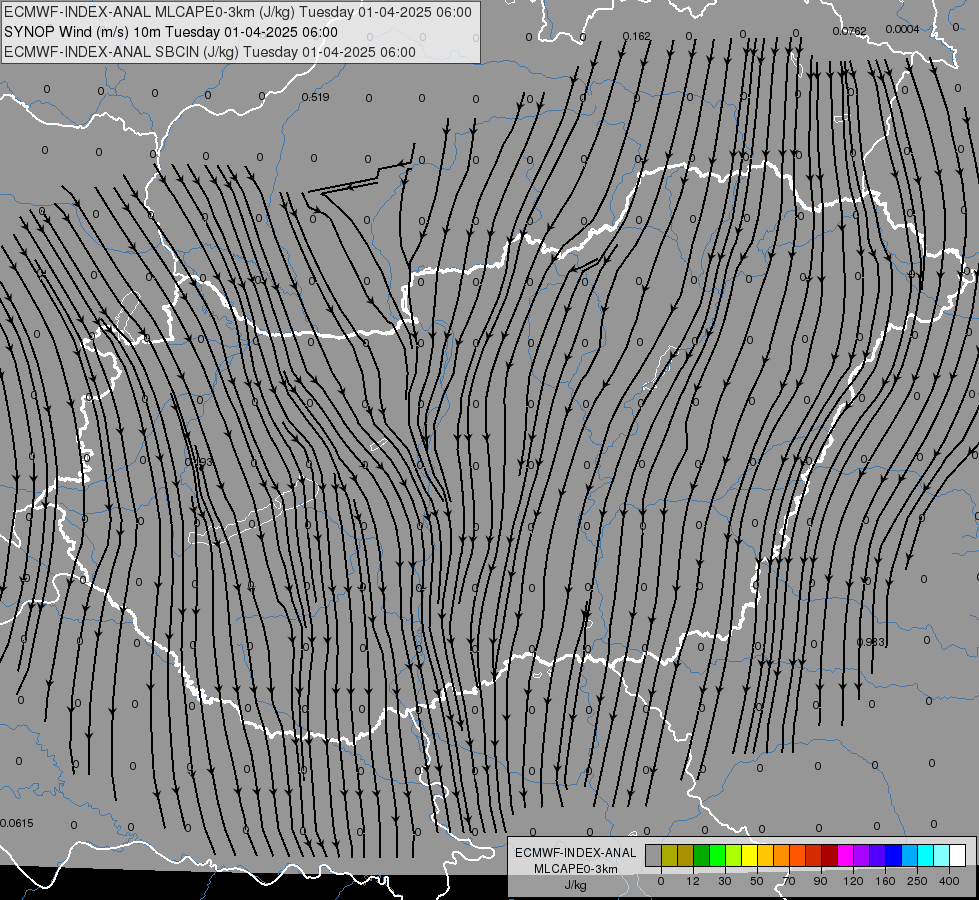The width and height of the screenshot is (979, 900).
Task: Click the 0.0762 data value
Action: (x=850, y=31)
